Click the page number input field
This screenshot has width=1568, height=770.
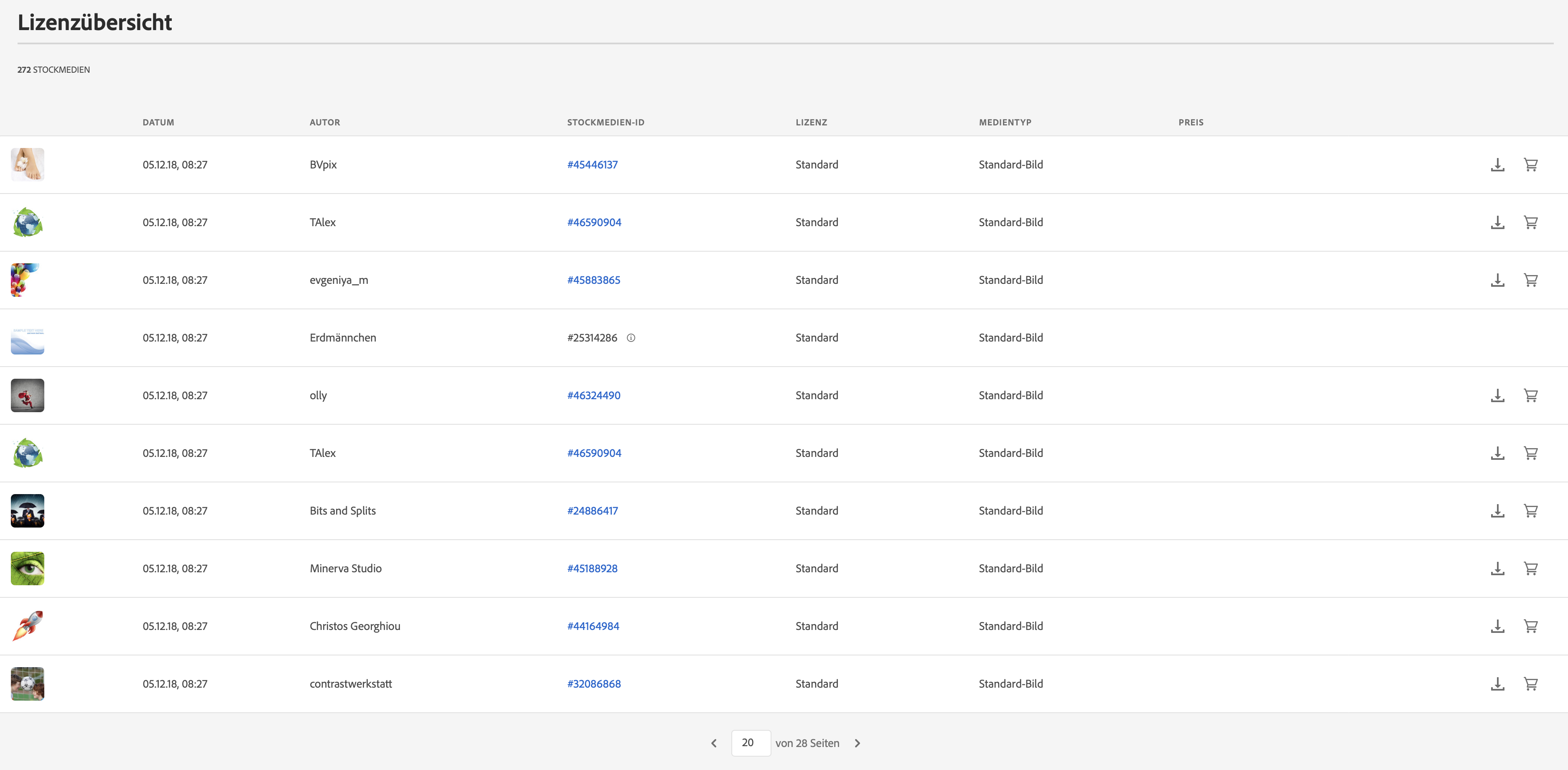[x=751, y=742]
